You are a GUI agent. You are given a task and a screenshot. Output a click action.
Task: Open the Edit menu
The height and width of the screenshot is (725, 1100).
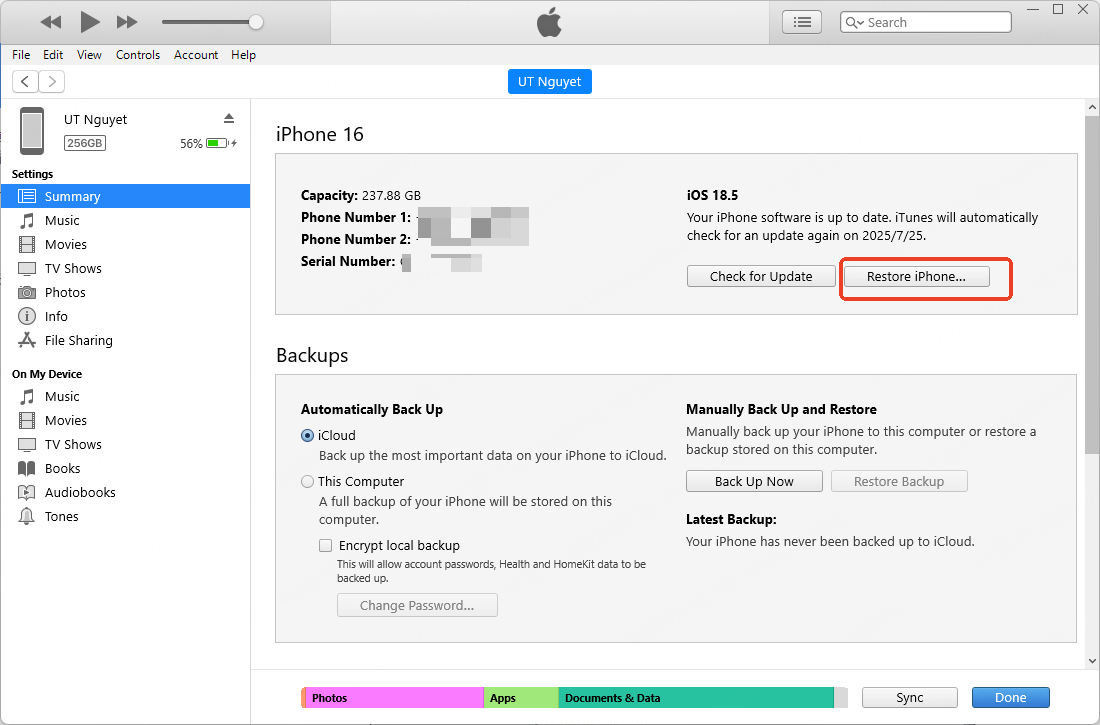(x=53, y=55)
